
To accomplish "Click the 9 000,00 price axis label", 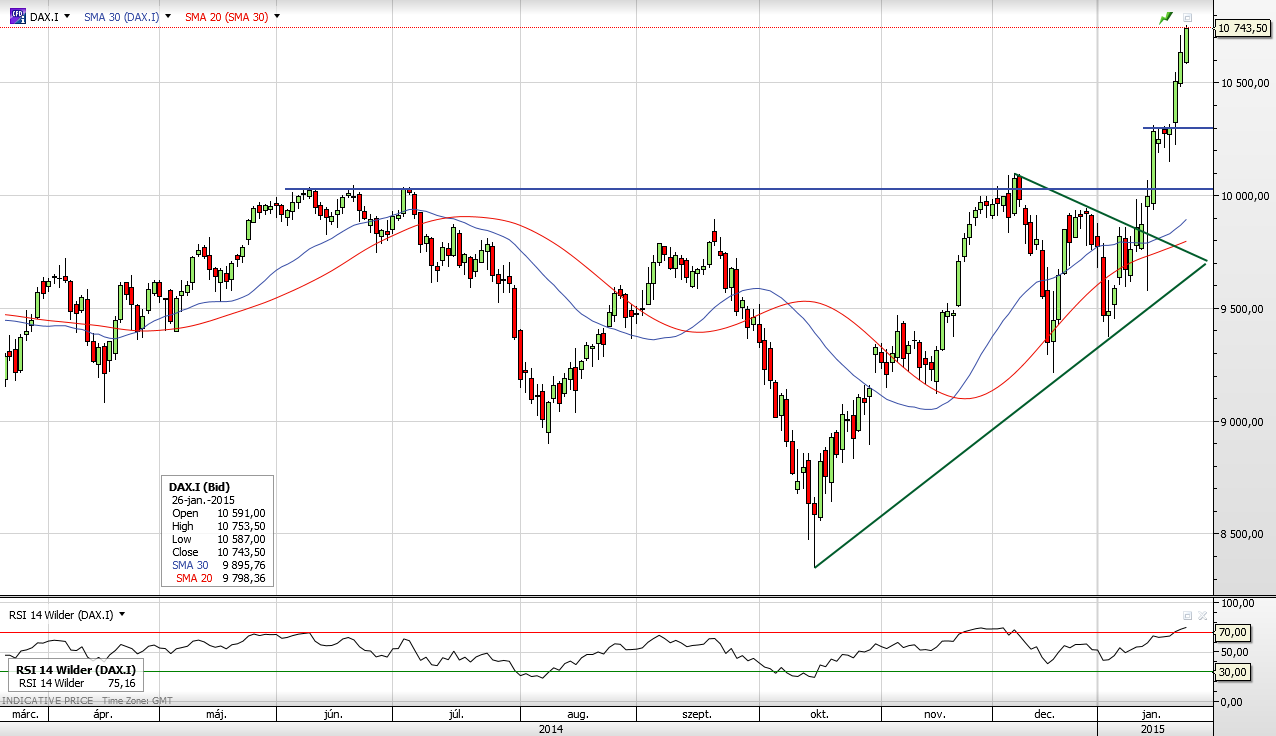I will [x=1242, y=421].
